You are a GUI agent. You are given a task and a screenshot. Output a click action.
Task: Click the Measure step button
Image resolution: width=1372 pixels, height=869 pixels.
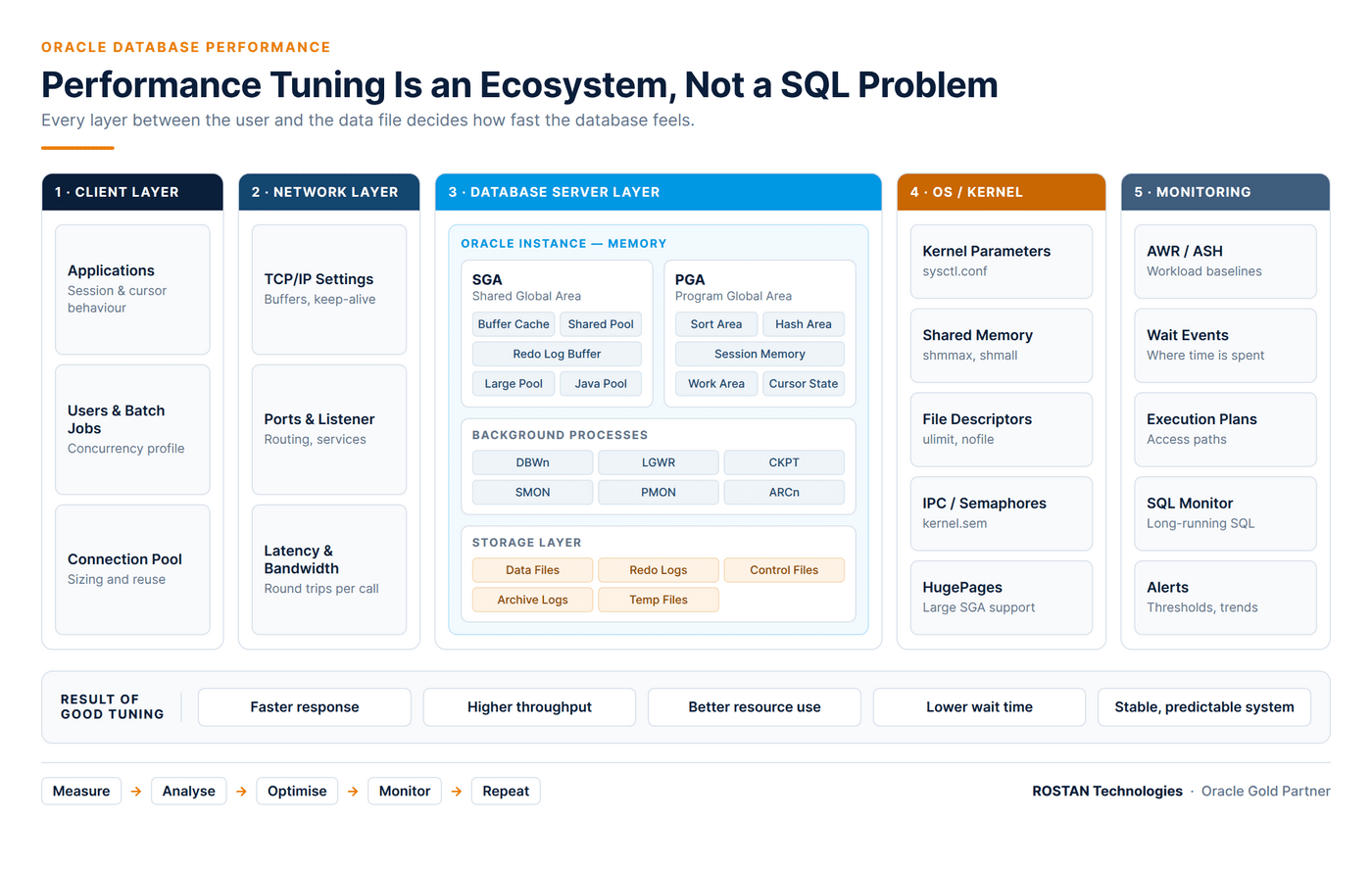point(81,792)
